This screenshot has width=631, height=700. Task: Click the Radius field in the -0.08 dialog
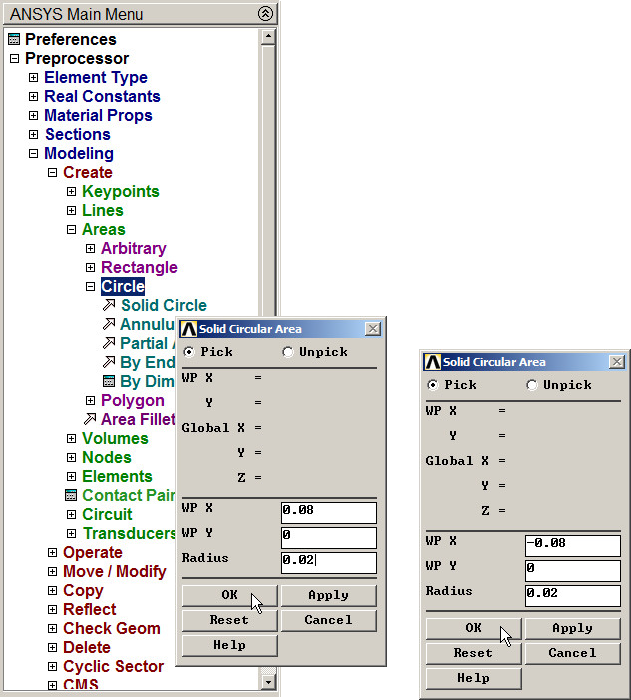coord(572,594)
